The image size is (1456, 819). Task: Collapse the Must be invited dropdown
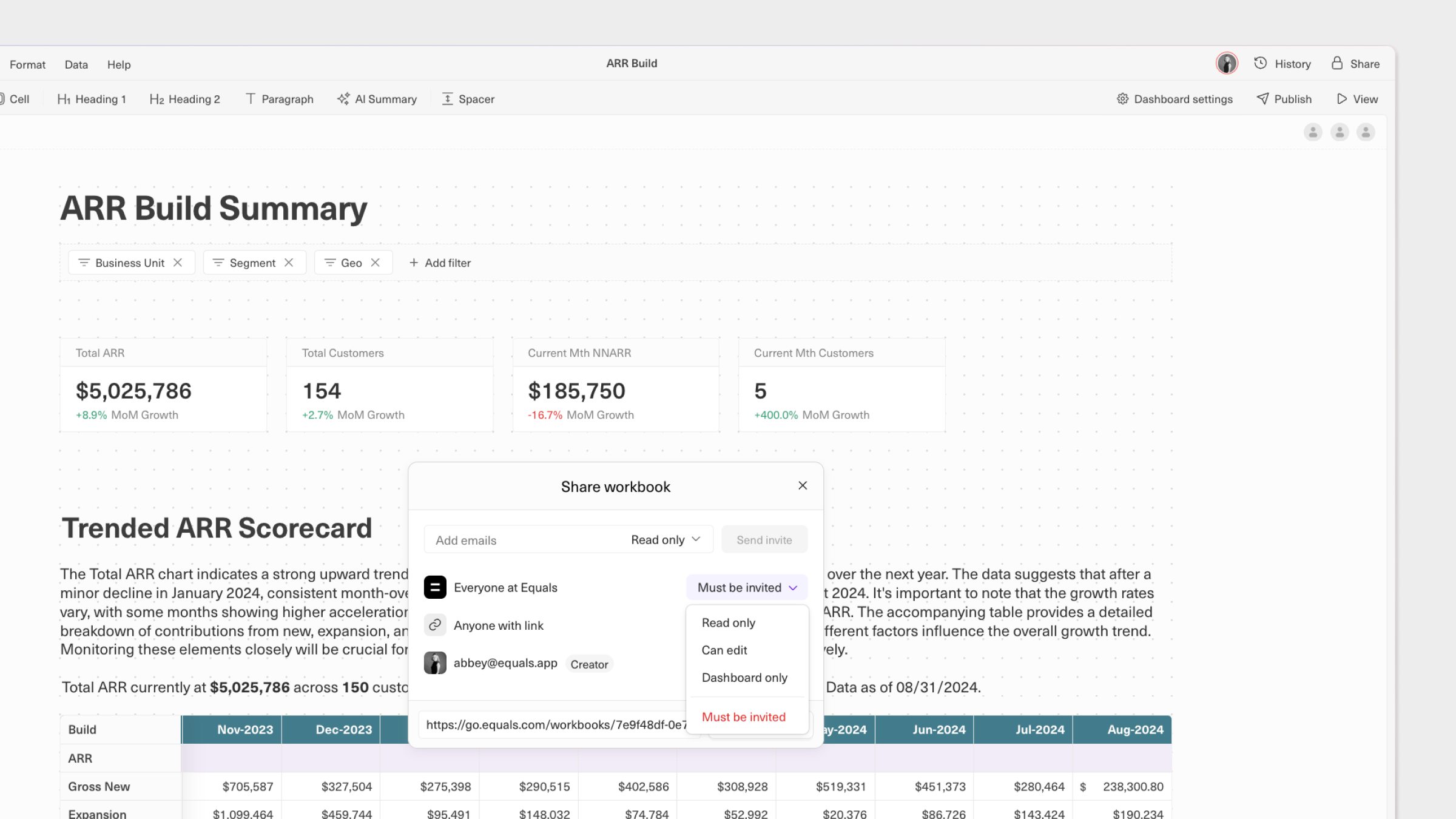click(747, 587)
